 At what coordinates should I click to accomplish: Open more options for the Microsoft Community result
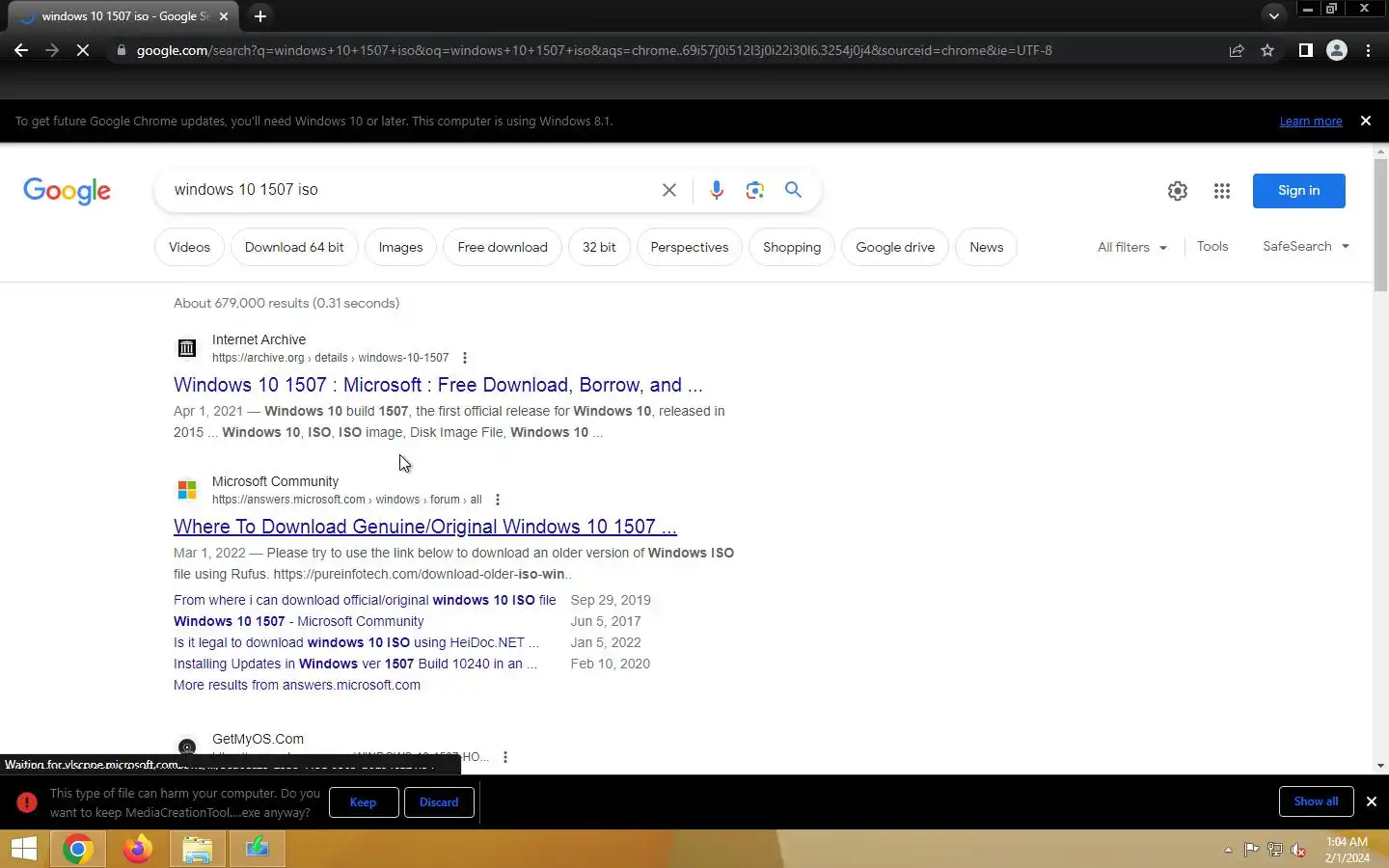(498, 500)
